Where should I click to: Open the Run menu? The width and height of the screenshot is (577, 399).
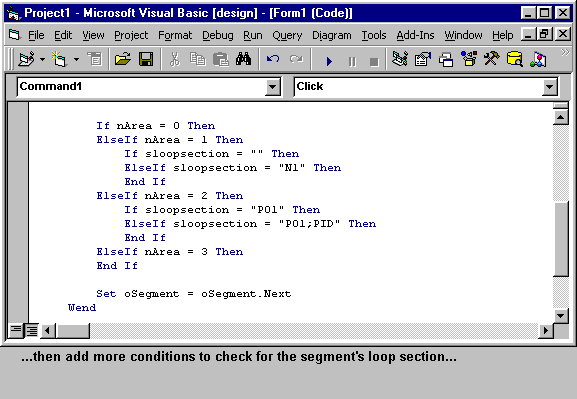click(x=253, y=35)
